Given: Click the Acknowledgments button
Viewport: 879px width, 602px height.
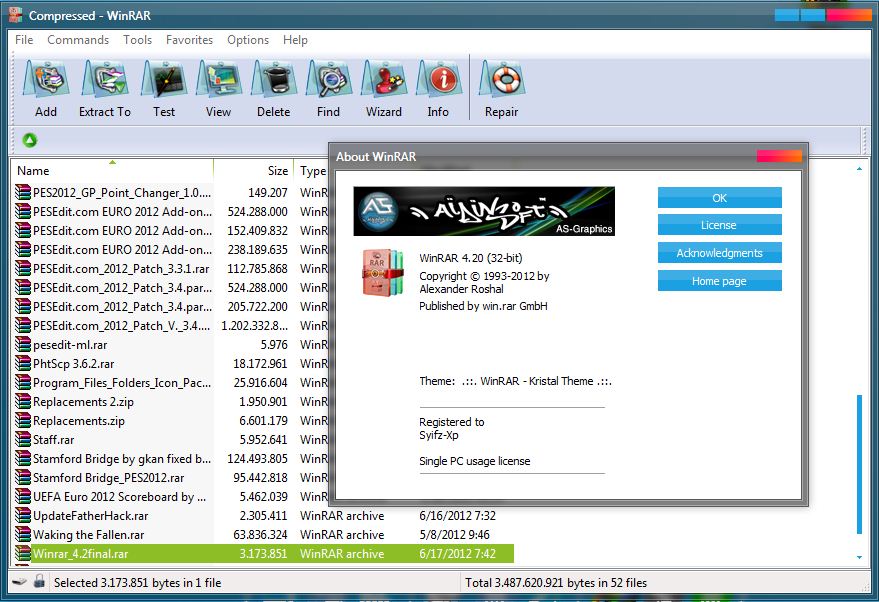Looking at the screenshot, I should (x=720, y=253).
